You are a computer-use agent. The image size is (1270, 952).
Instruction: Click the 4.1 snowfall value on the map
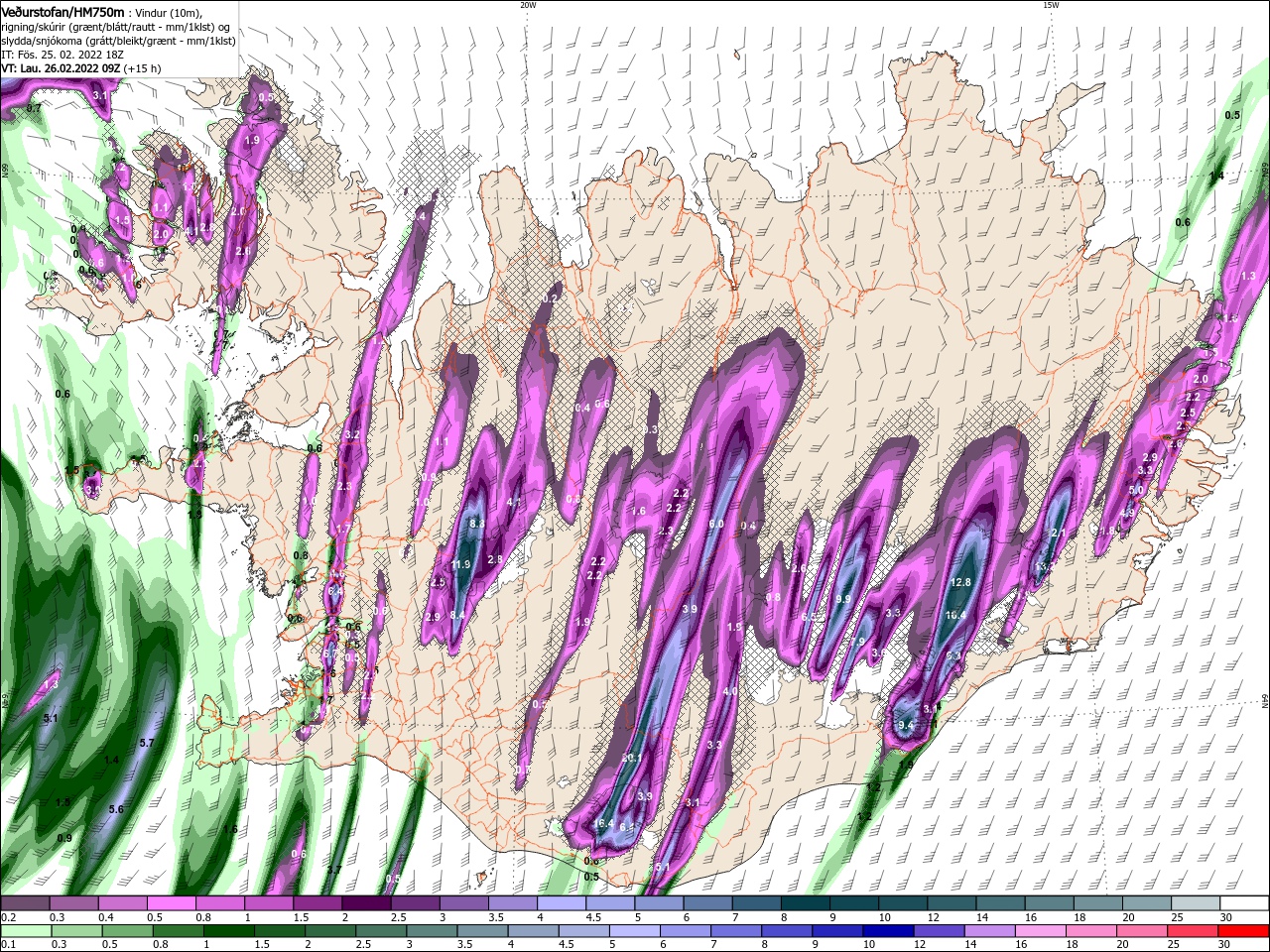click(514, 503)
